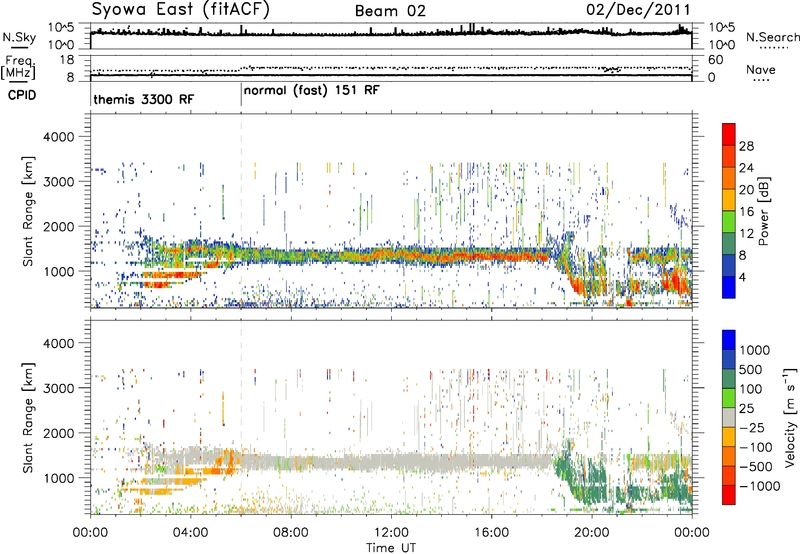Click the '1000' tick on Velocity color bar
Screen dimensions: 800x554
coord(754,350)
